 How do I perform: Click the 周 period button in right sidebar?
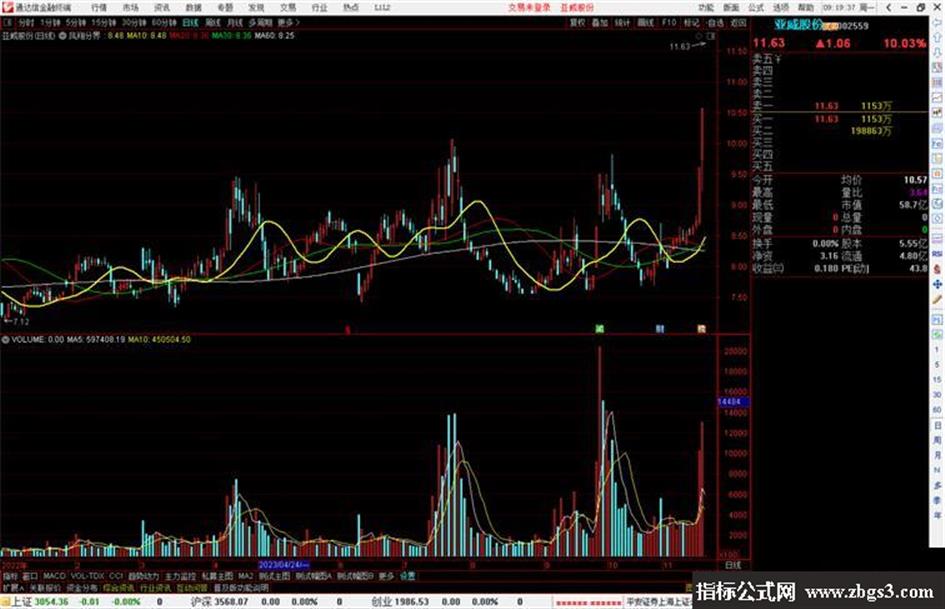937,441
